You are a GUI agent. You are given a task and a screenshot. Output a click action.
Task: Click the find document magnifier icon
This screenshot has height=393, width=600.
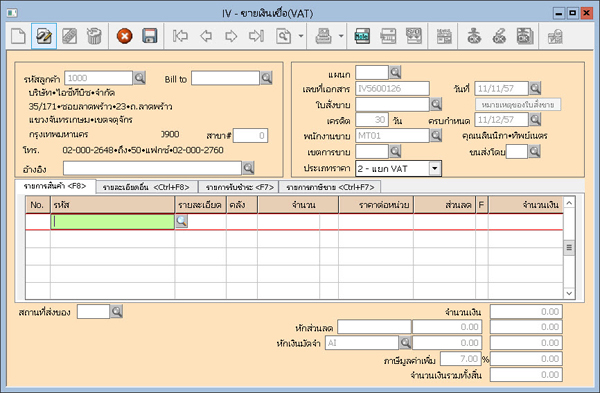[x=284, y=36]
